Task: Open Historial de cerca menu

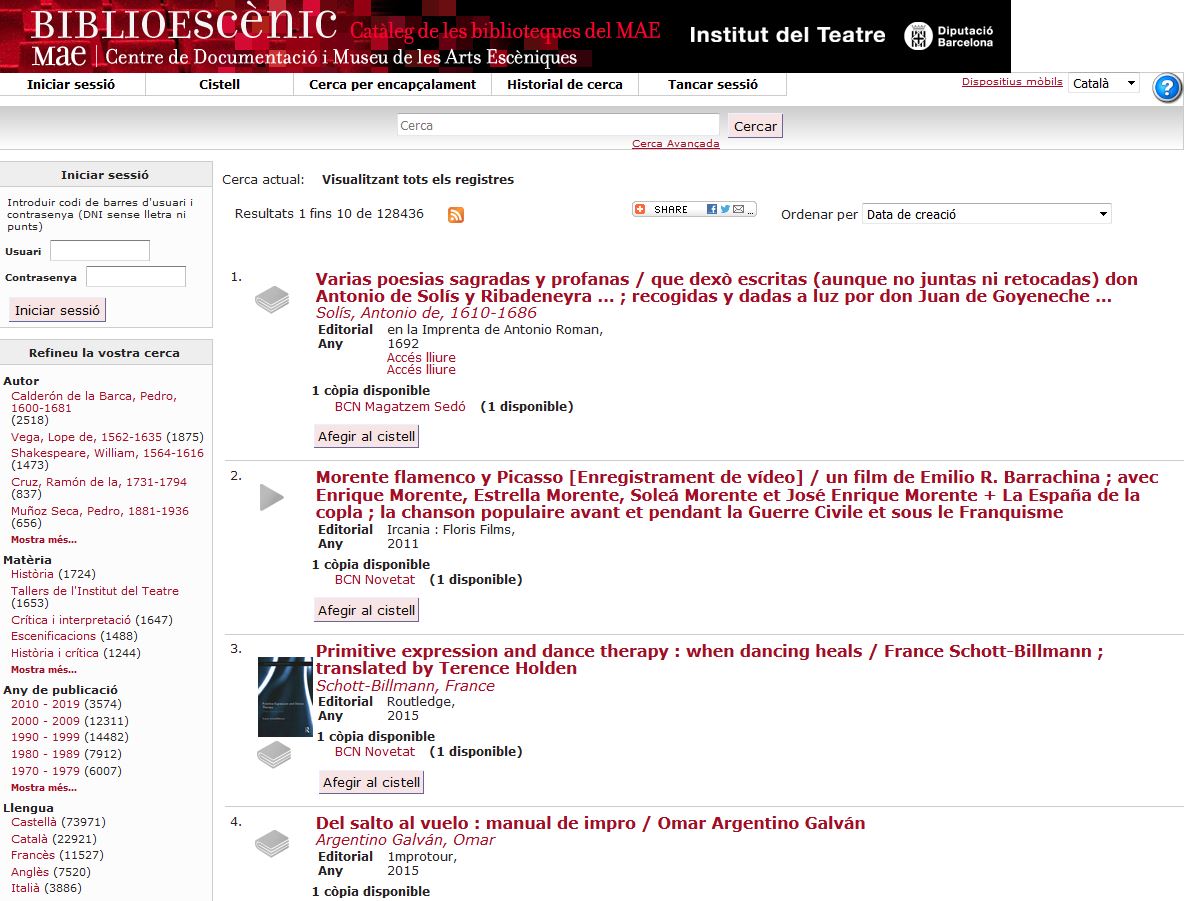Action: point(565,85)
